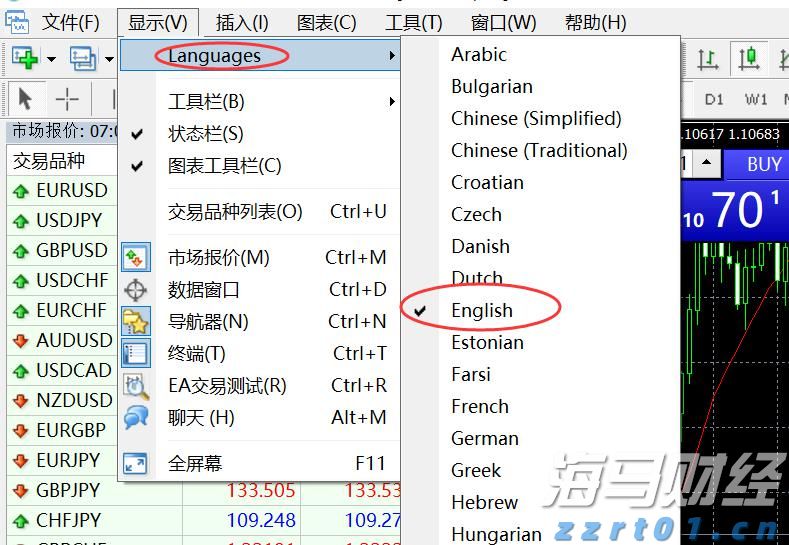Select the D1 timeframe button
789x545 pixels.
point(714,99)
